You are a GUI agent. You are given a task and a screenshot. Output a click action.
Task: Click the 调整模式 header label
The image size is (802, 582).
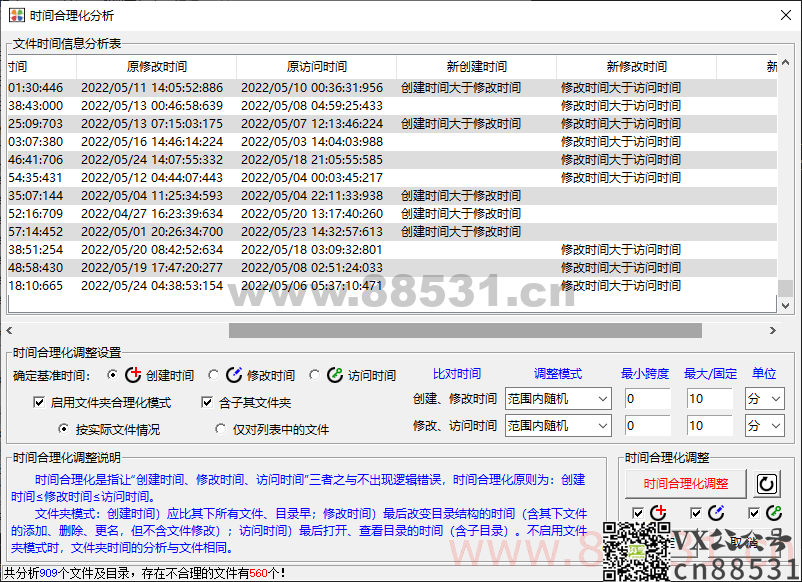(558, 374)
